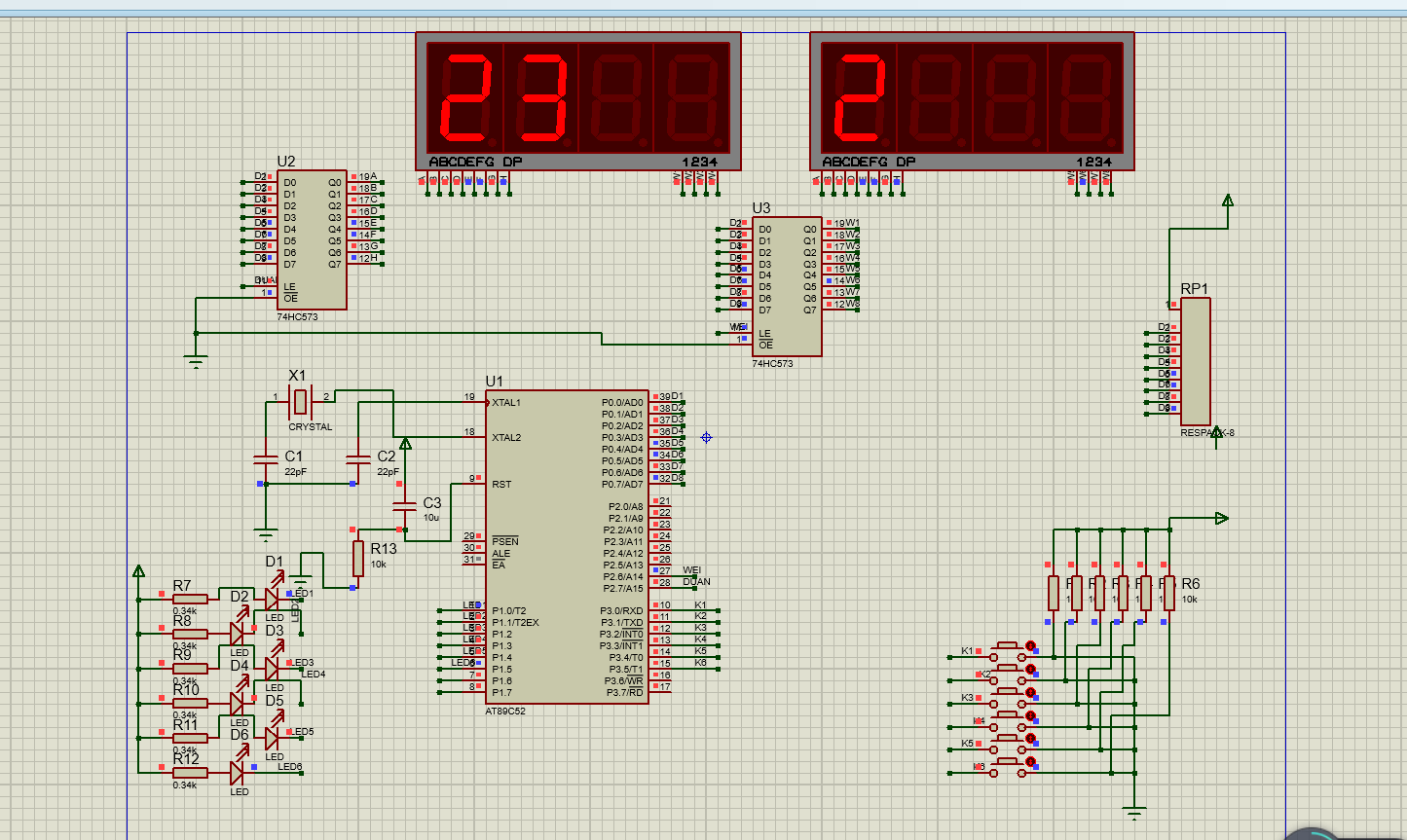Click the P0.0/AD0 pin label
1407x840 pixels.
coord(622,402)
